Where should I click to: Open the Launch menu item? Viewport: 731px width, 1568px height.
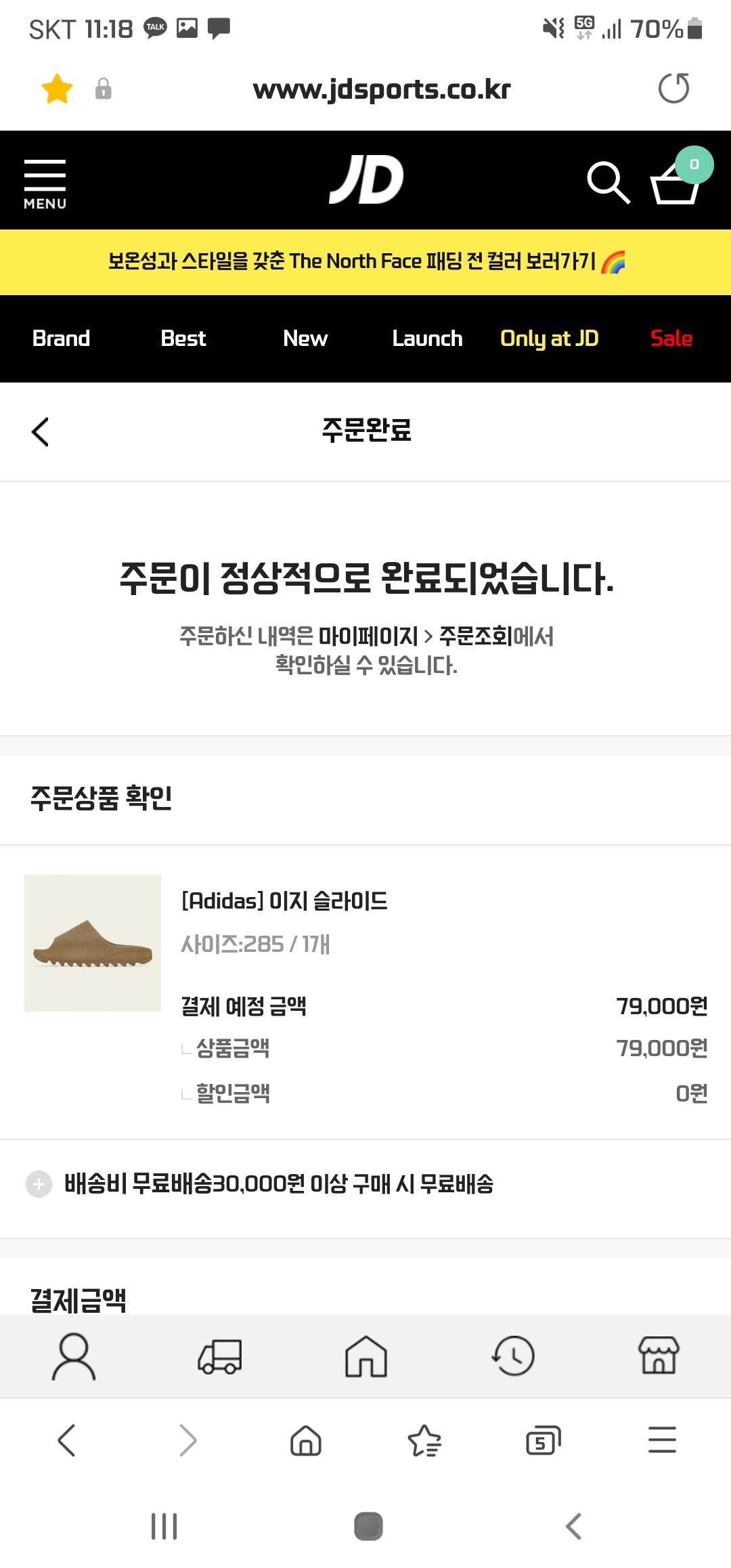coord(427,339)
